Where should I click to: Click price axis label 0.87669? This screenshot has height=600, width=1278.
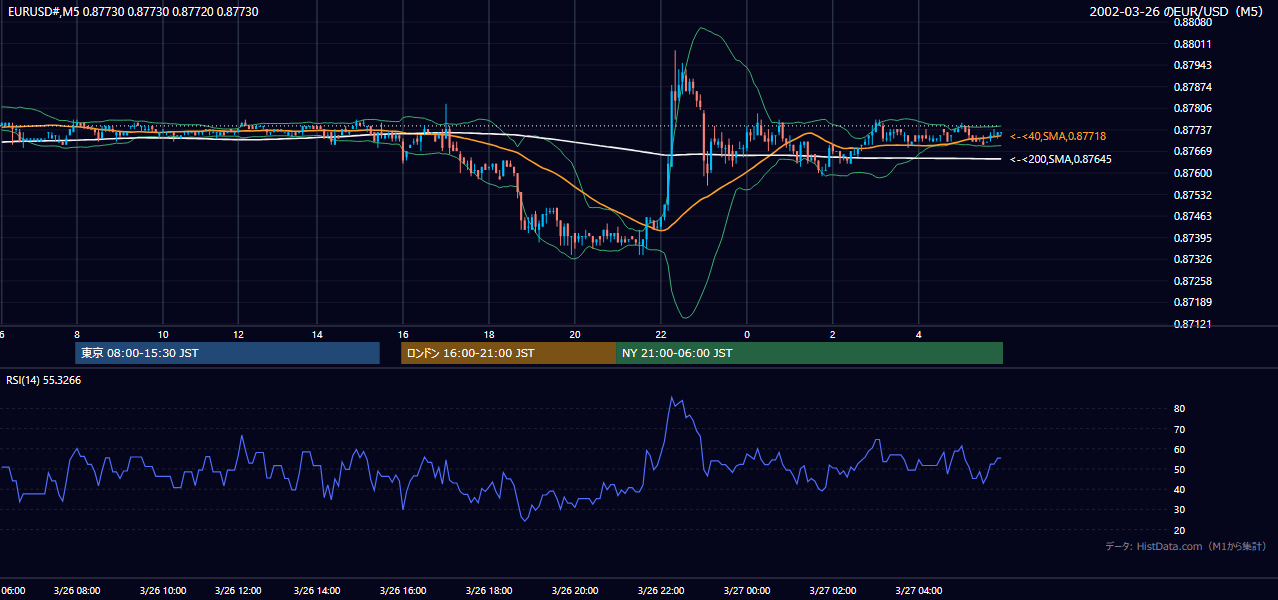[x=1193, y=151]
